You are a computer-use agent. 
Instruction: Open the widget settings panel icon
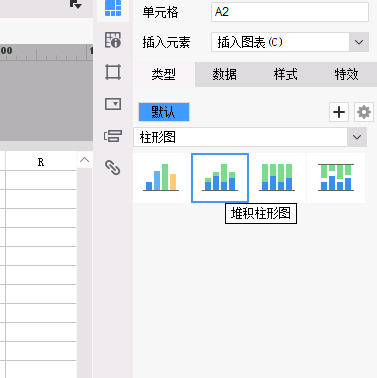(x=113, y=104)
